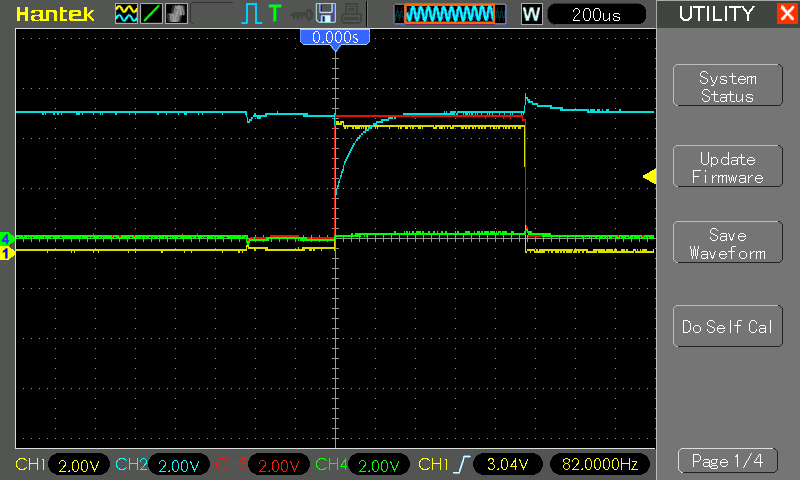Viewport: 800px width, 480px height.
Task: Click the 3.04V trigger level readout
Action: pyautogui.click(x=507, y=465)
